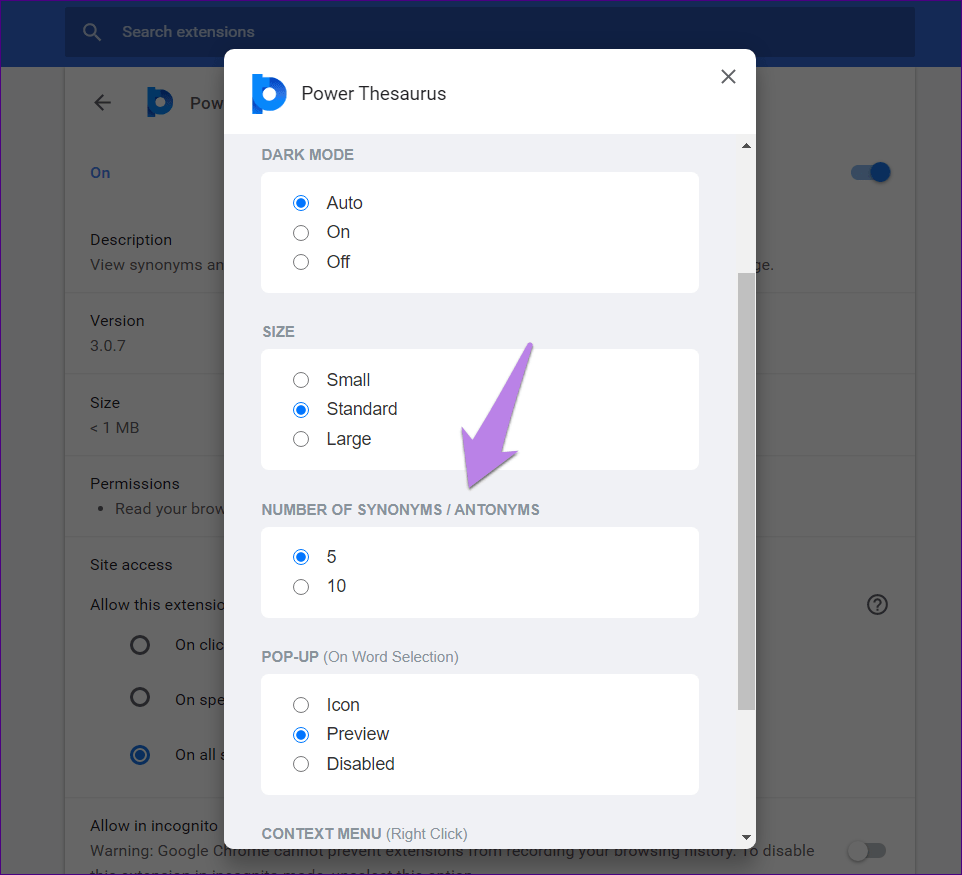The image size is (962, 875).
Task: Select Auto dark mode option
Action: 301,203
